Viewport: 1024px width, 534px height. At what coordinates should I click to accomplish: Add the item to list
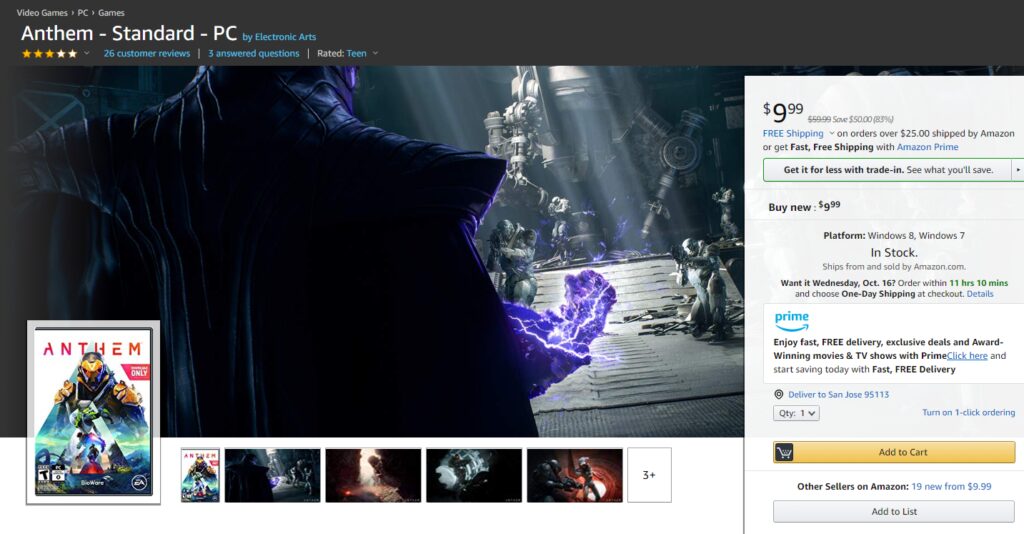[894, 512]
